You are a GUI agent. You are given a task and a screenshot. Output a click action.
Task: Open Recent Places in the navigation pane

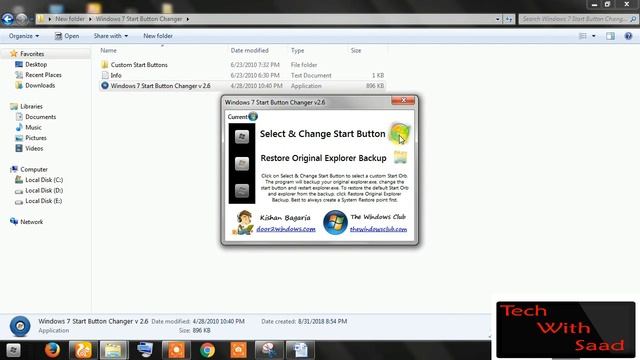[x=43, y=75]
